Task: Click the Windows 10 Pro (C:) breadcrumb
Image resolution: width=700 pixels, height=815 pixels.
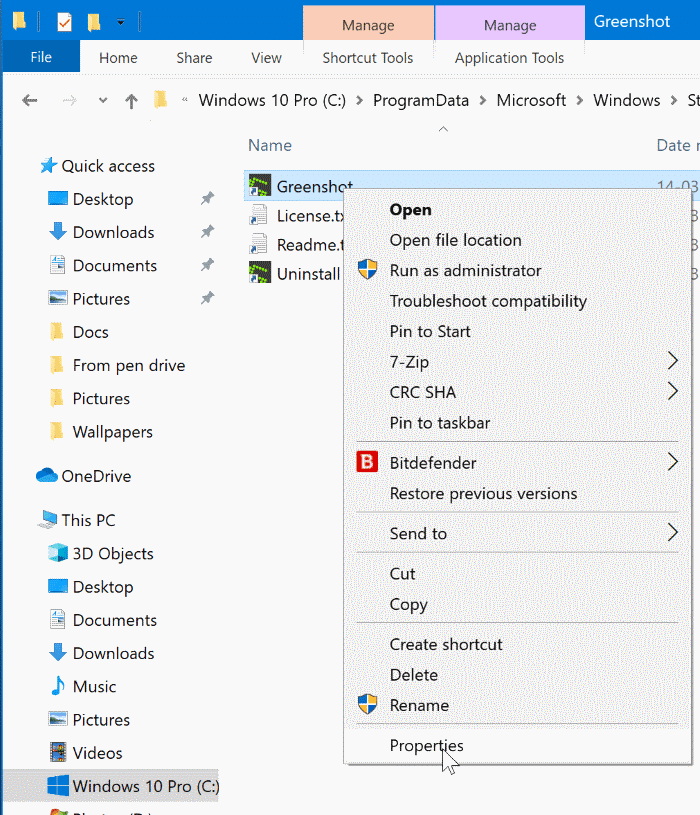Action: (272, 100)
